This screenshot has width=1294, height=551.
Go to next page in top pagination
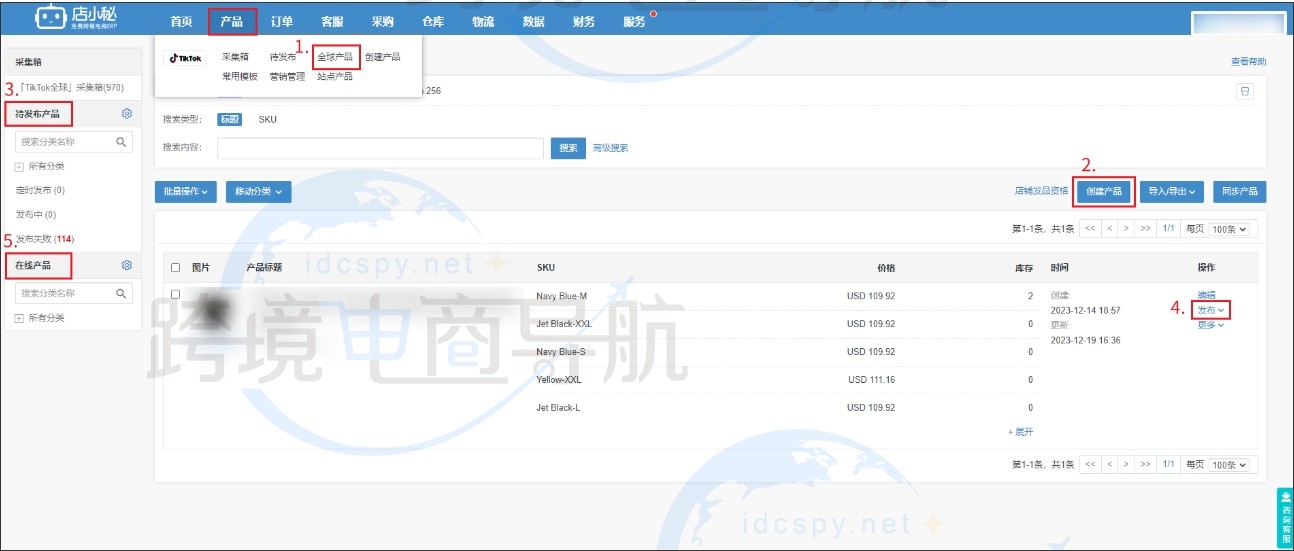click(x=1126, y=229)
